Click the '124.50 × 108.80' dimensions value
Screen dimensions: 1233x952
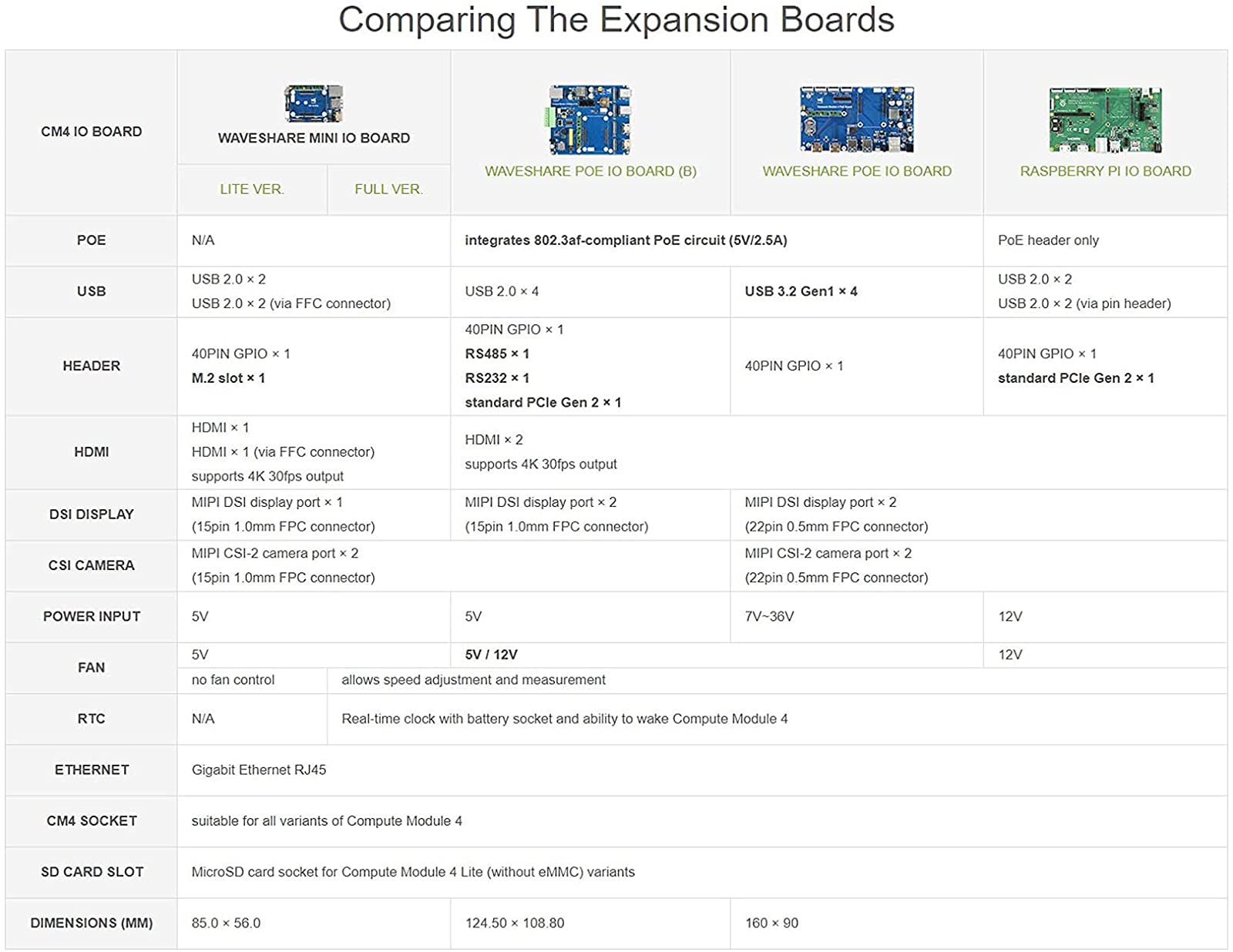coord(515,923)
